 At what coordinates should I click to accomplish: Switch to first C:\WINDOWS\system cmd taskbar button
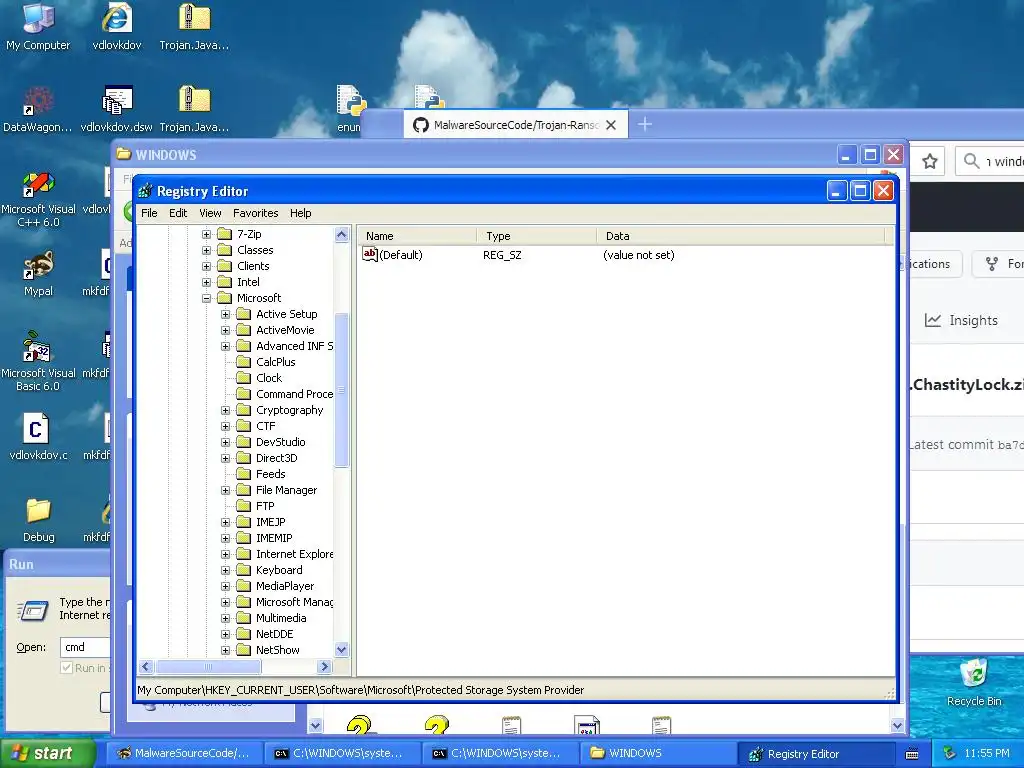pyautogui.click(x=342, y=753)
